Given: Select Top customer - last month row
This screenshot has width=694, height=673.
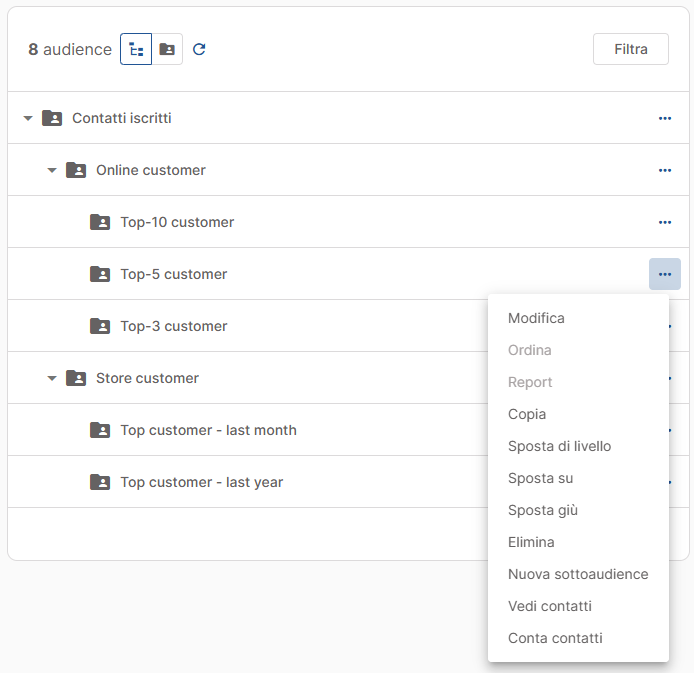Looking at the screenshot, I should click(x=208, y=430).
